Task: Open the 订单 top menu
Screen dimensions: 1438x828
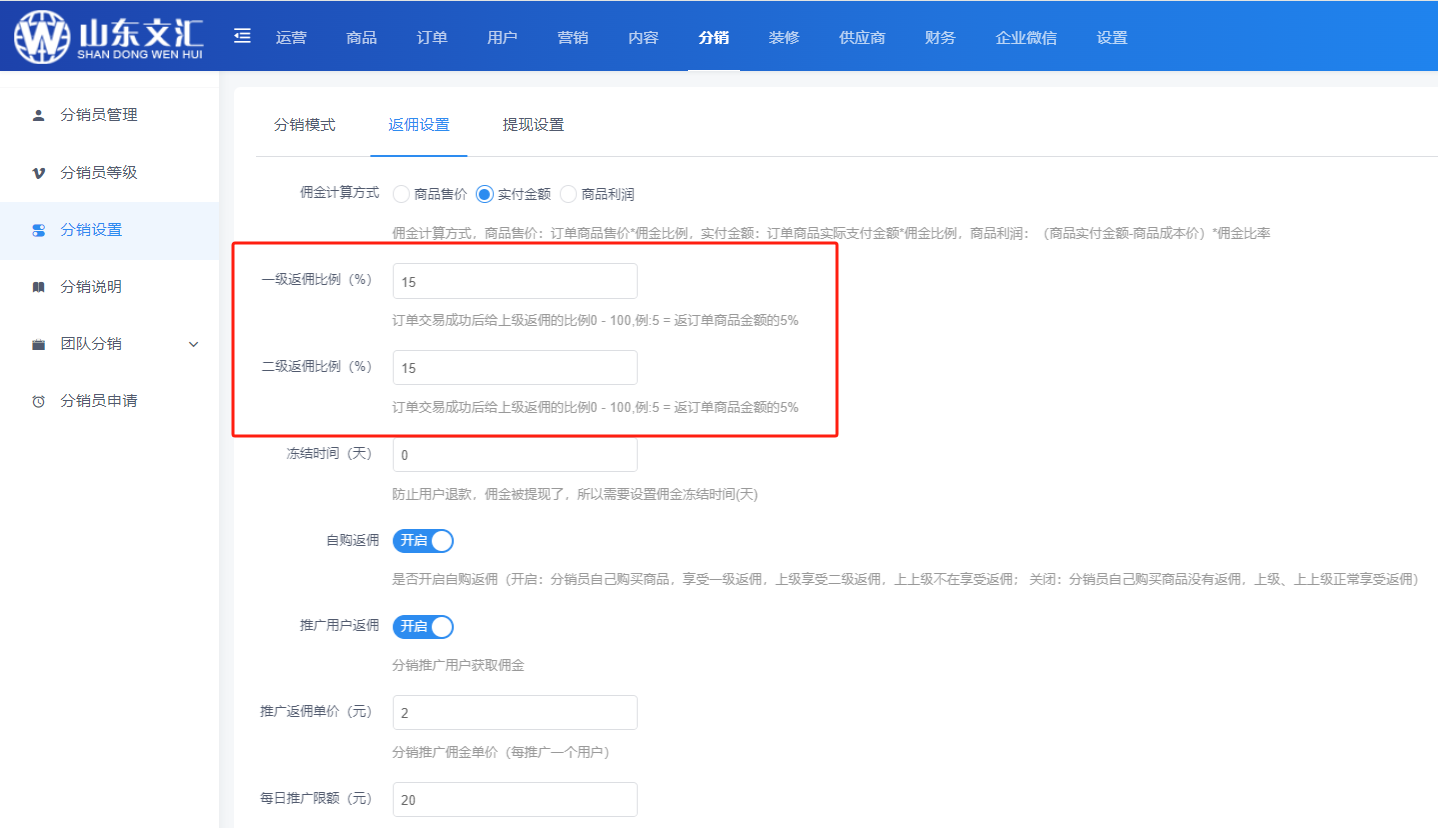Action: (x=432, y=38)
